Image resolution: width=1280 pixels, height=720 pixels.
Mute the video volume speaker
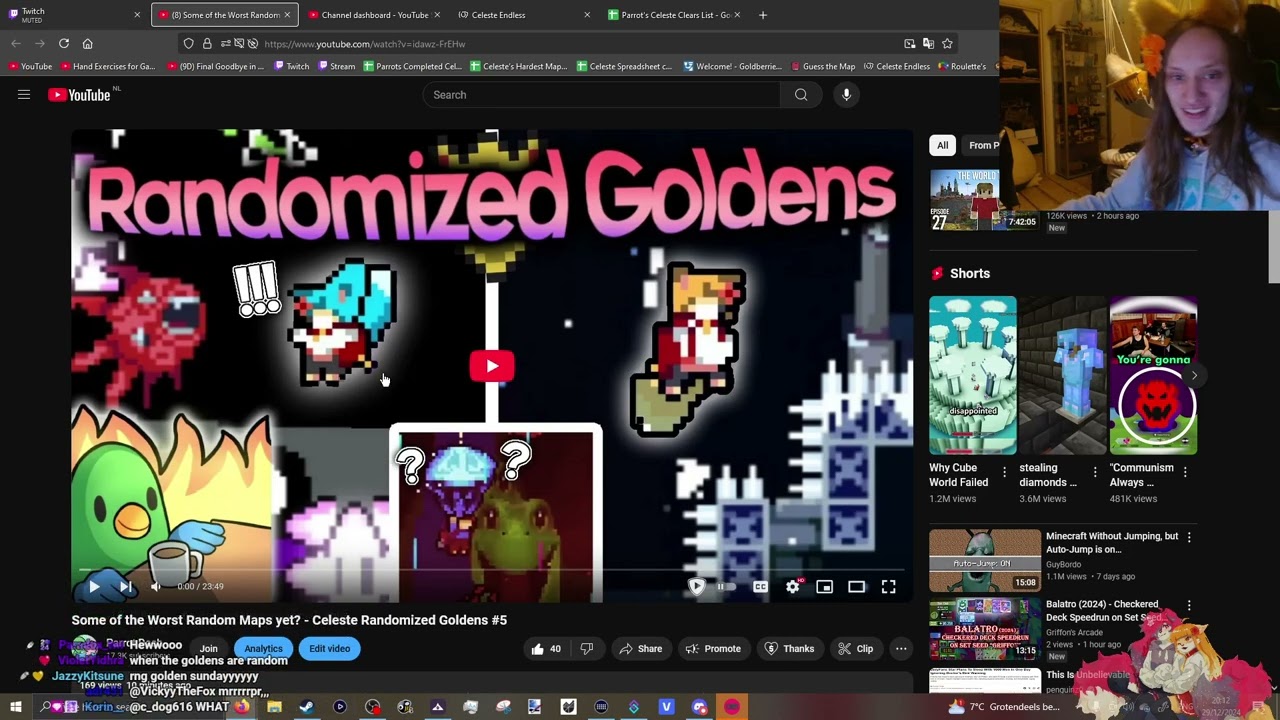coord(156,587)
